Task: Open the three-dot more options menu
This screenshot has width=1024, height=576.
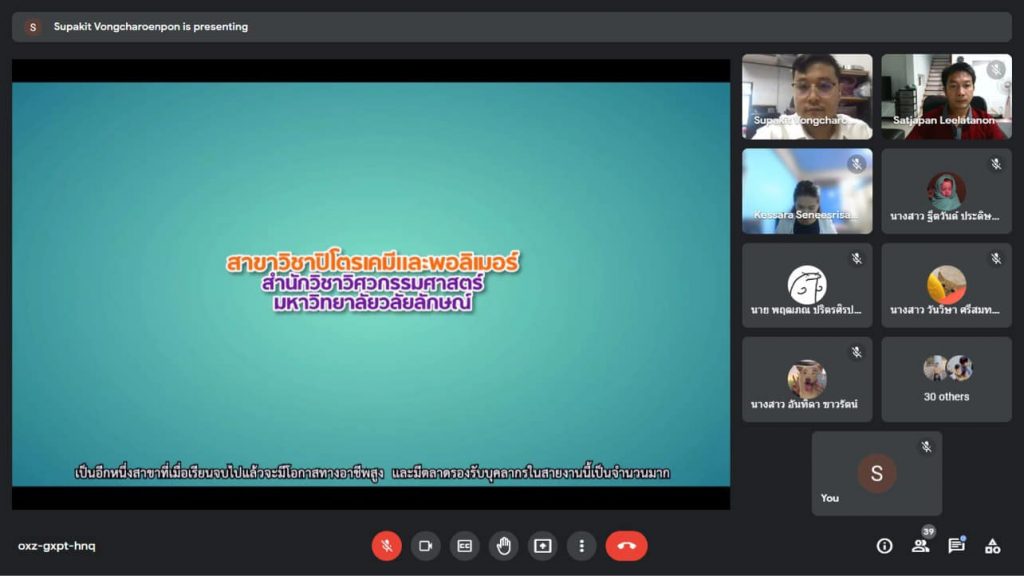Action: [581, 545]
